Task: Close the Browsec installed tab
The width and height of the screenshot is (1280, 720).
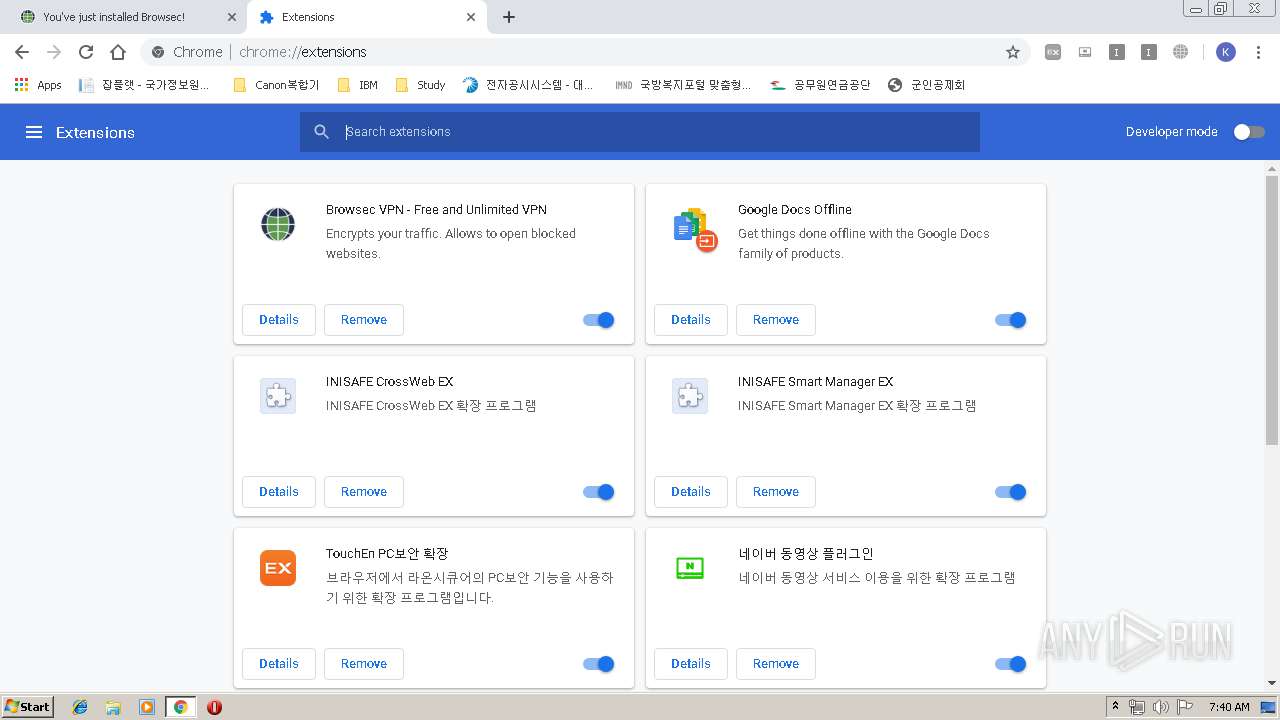Action: 232,17
